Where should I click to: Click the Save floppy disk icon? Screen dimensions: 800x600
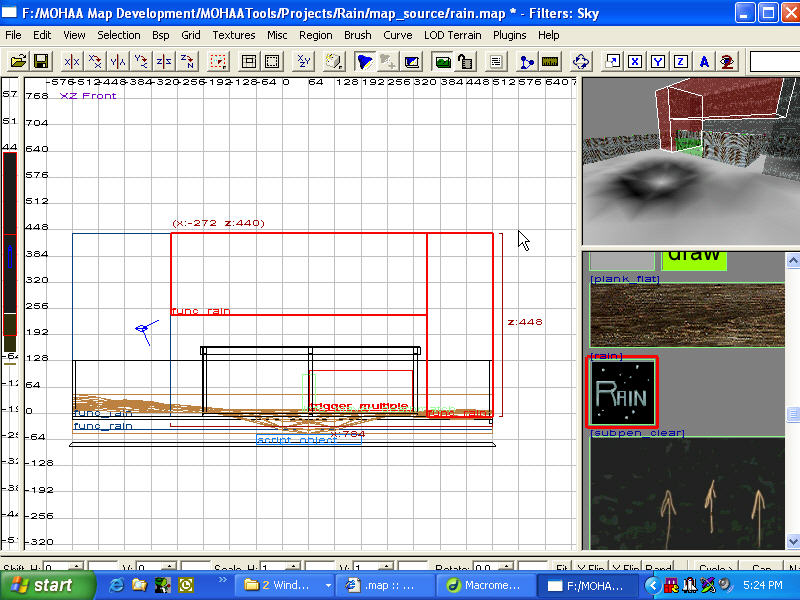pos(41,61)
